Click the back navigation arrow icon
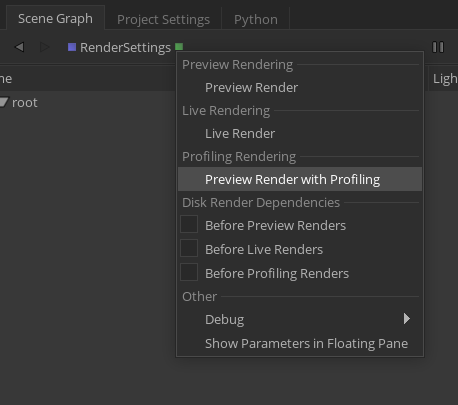This screenshot has width=458, height=405. (x=19, y=47)
